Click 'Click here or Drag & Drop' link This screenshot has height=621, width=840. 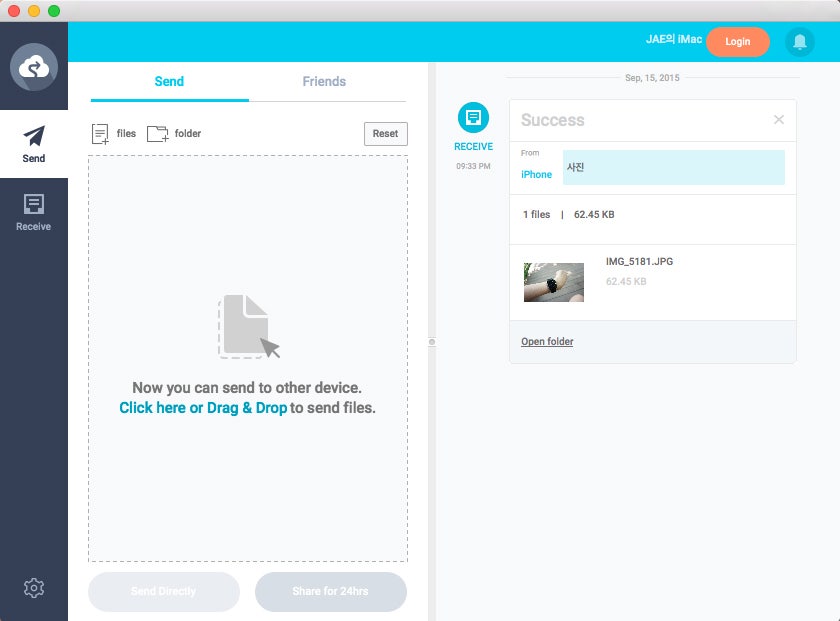(x=203, y=408)
